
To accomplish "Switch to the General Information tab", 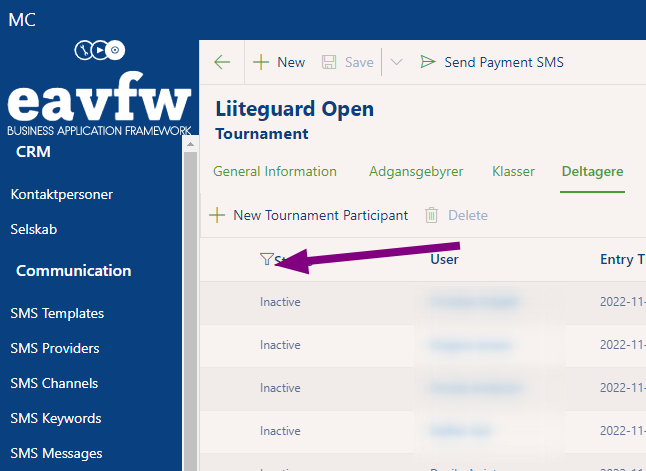I will click(275, 171).
